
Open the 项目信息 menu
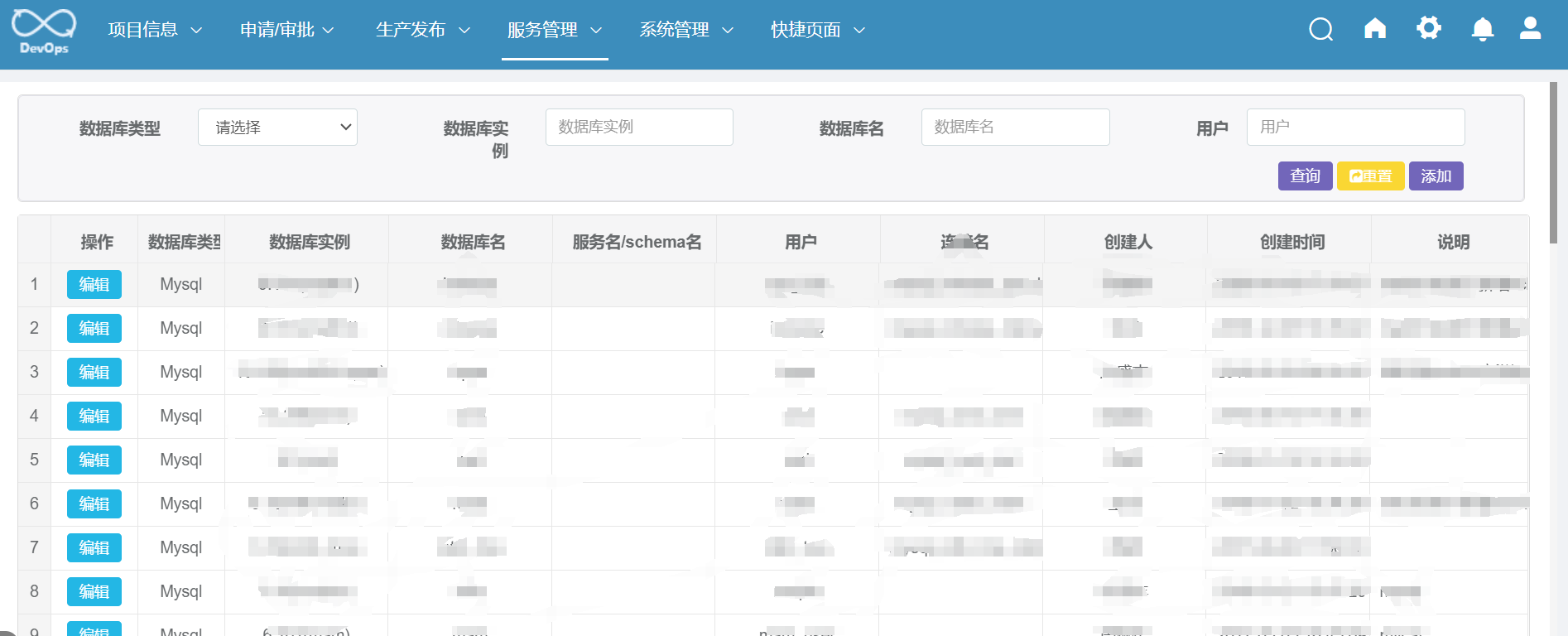155,30
